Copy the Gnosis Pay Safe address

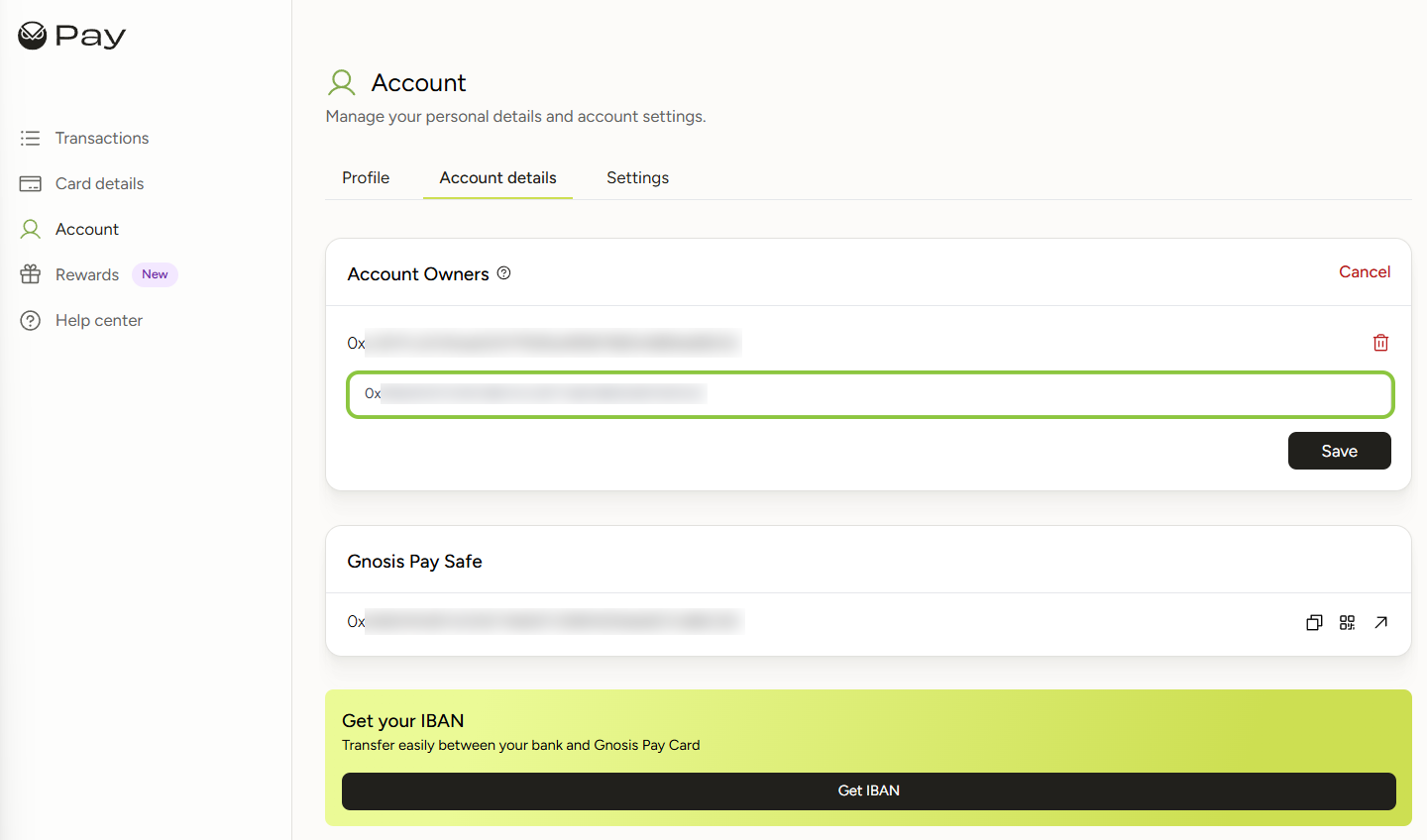[1314, 622]
